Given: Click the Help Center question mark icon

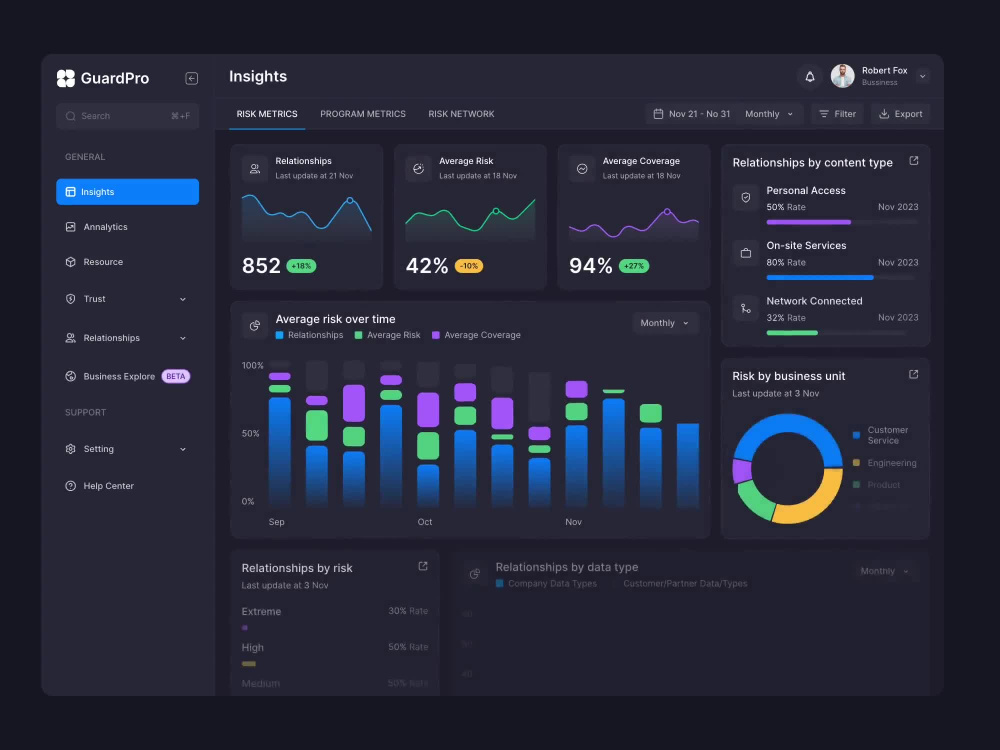Looking at the screenshot, I should [x=71, y=486].
